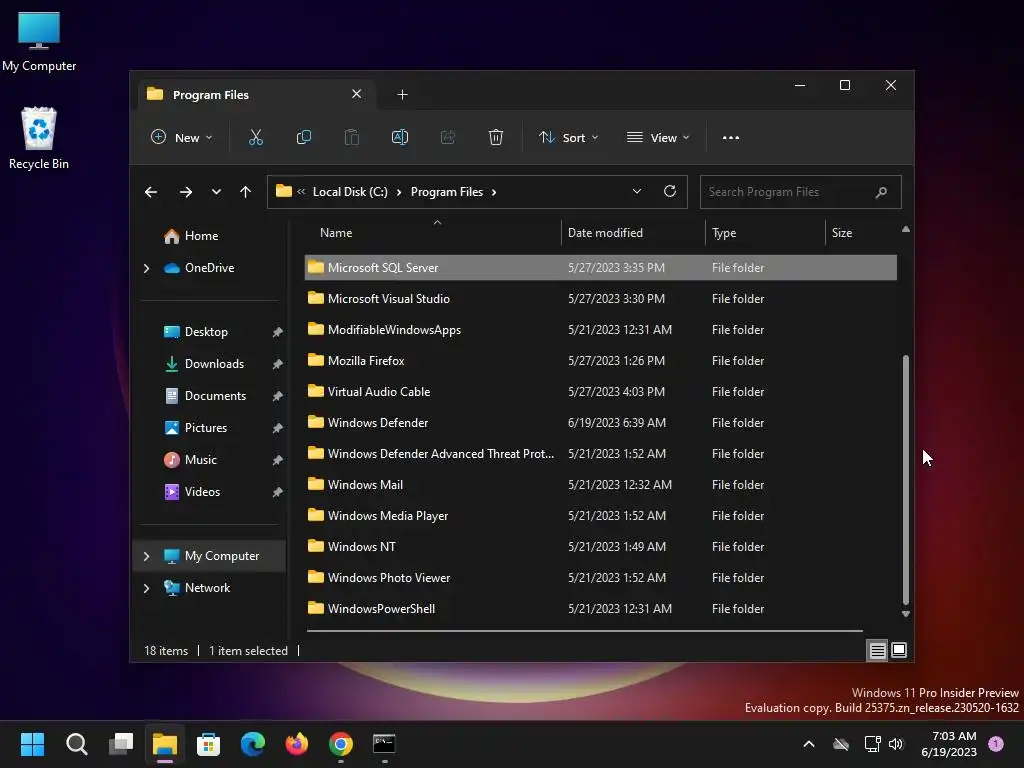Image resolution: width=1024 pixels, height=768 pixels.
Task: Unpin Desktop via its pin icon
Action: (x=277, y=332)
